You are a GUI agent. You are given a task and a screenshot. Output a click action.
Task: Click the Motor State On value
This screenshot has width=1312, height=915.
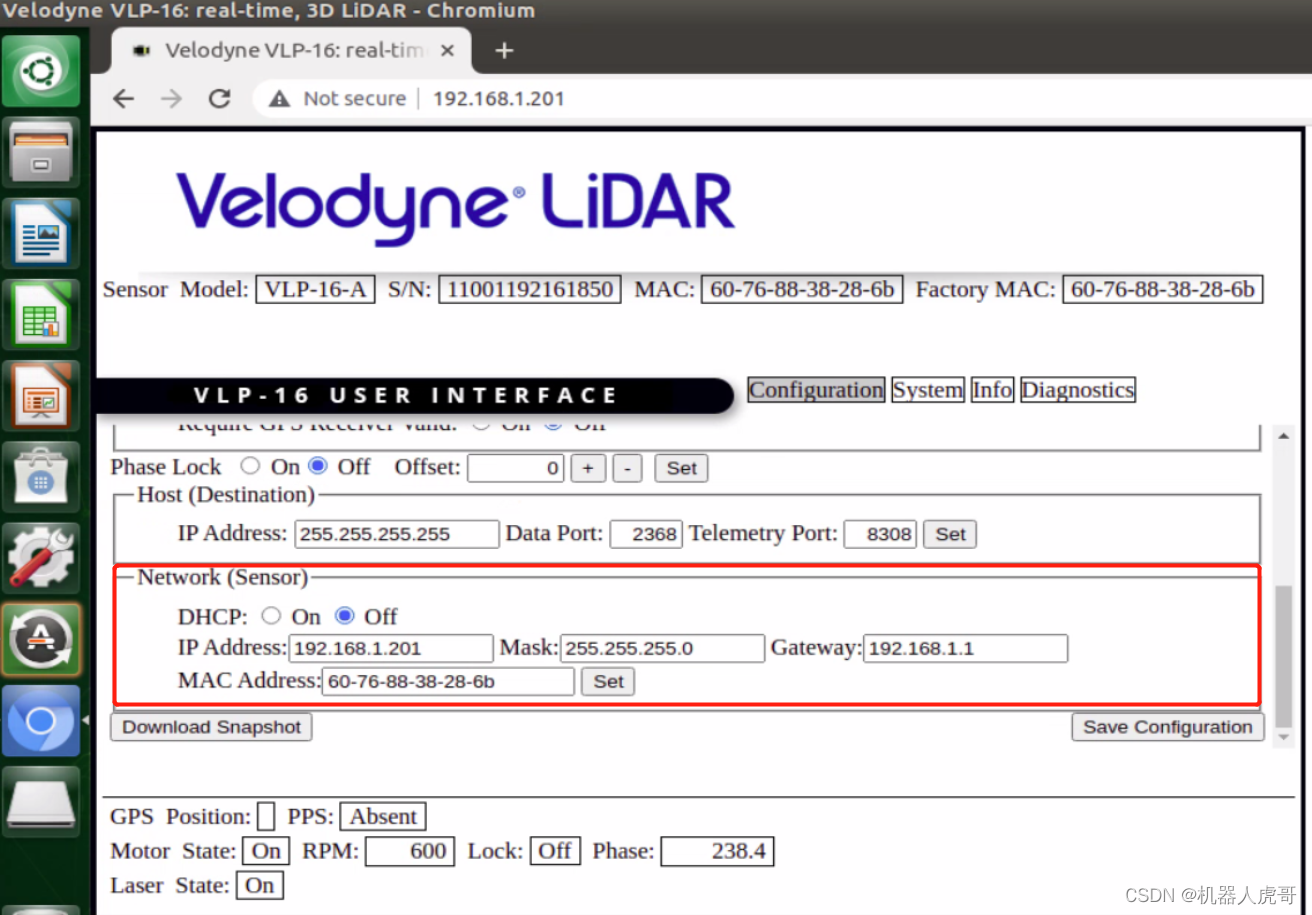pos(266,852)
